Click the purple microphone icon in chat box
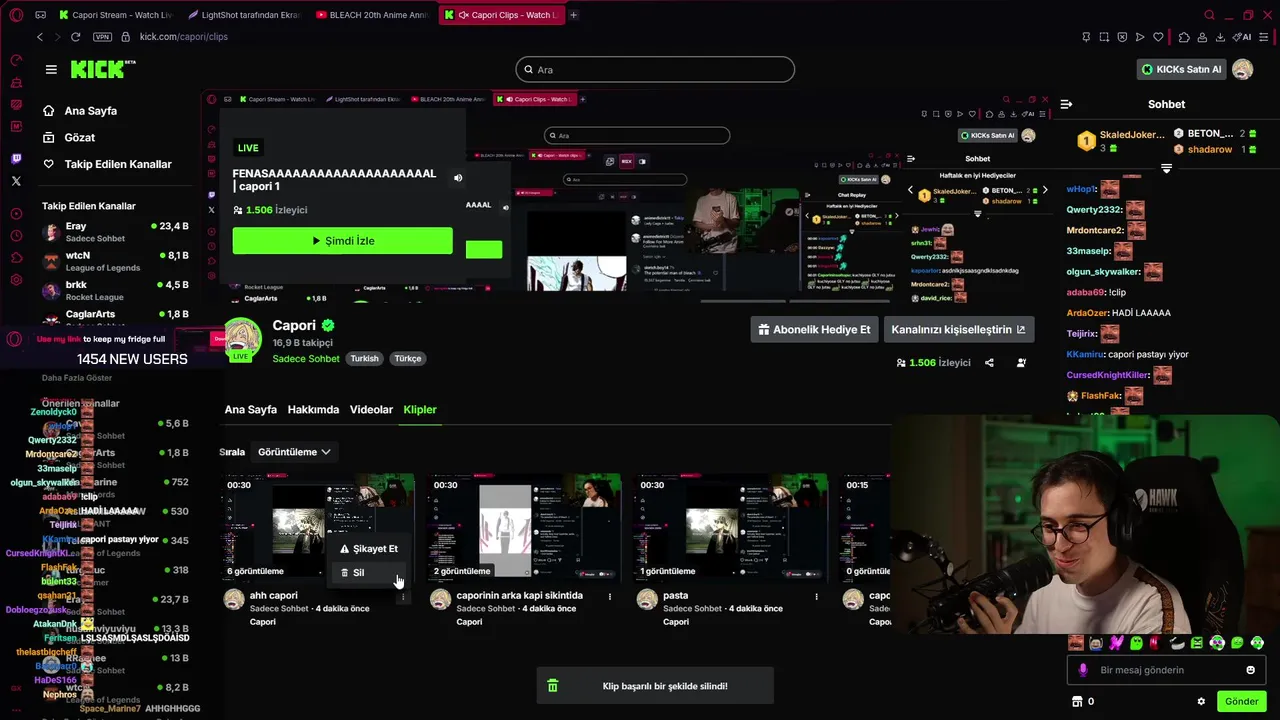This screenshot has width=1280, height=720. point(1083,670)
